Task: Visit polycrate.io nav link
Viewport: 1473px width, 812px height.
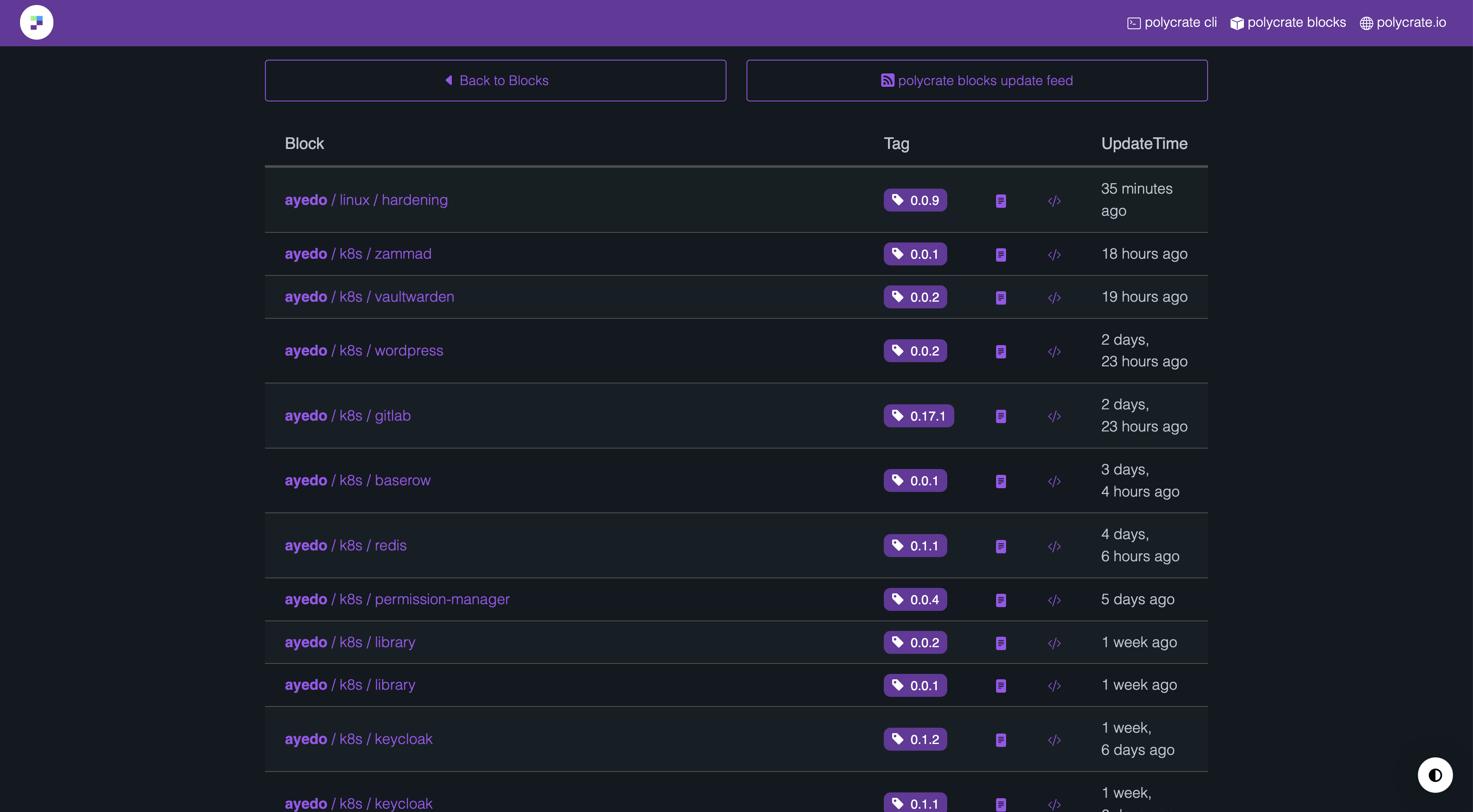Action: click(1402, 22)
